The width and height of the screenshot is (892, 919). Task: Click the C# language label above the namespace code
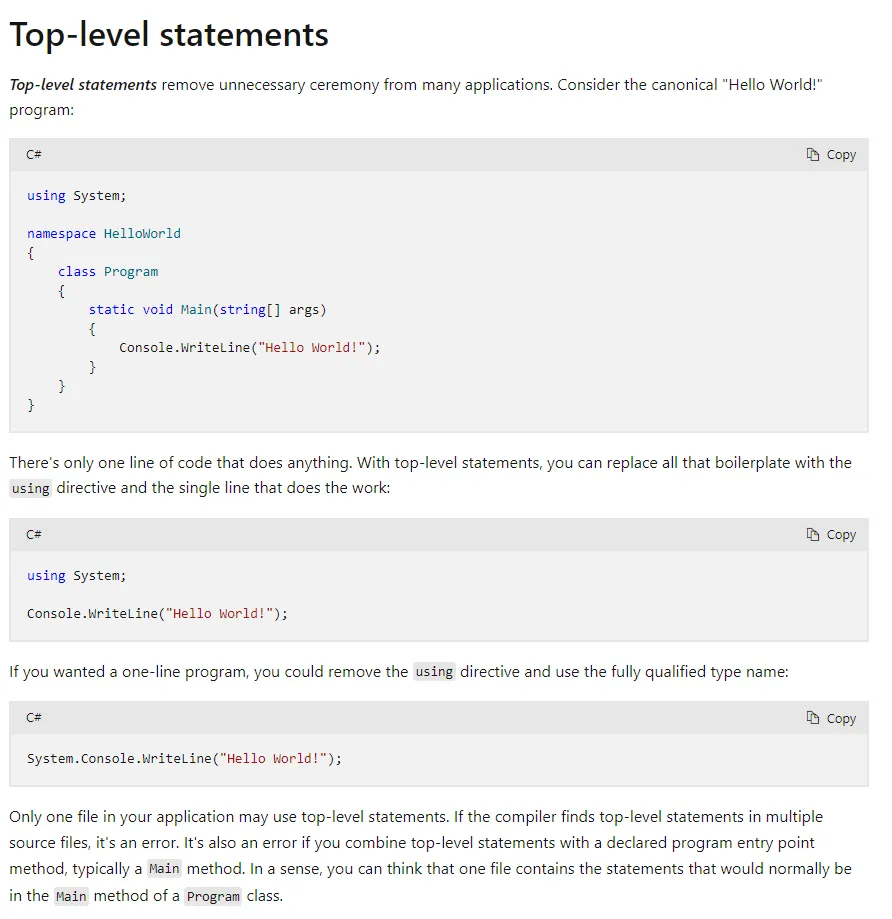tap(34, 155)
